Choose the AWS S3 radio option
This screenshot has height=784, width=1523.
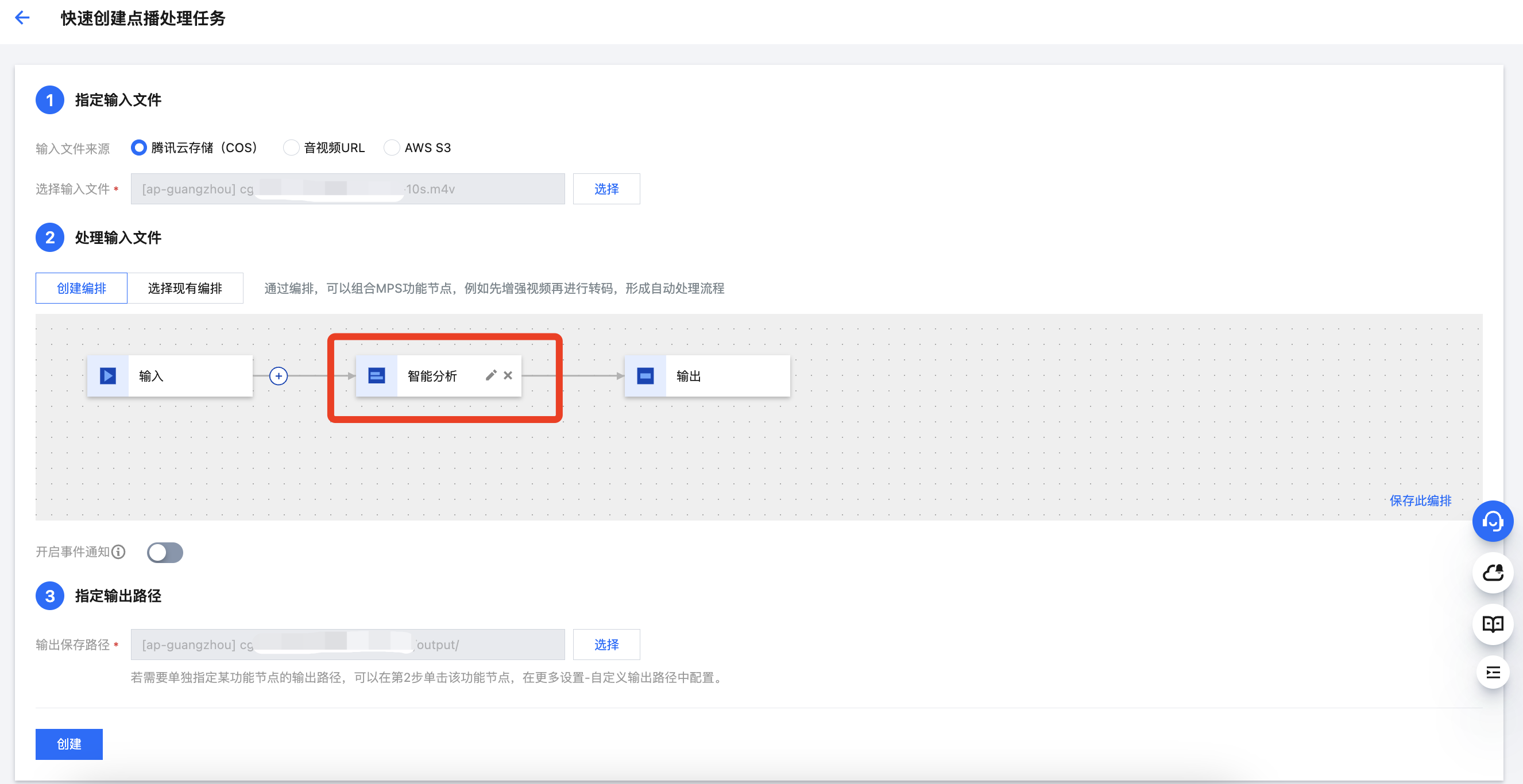tap(392, 148)
